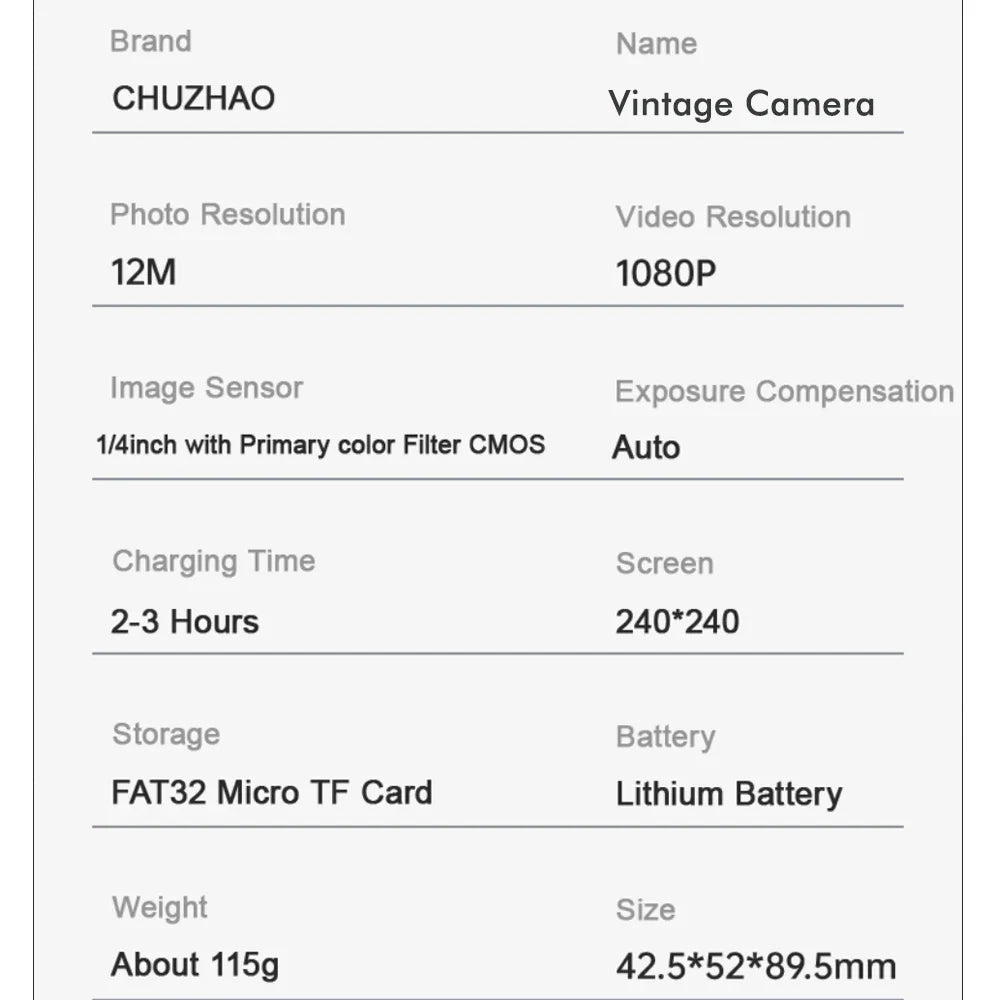The height and width of the screenshot is (1000, 1000).
Task: Select the FAT32 Micro TF Card text
Action: click(x=272, y=793)
